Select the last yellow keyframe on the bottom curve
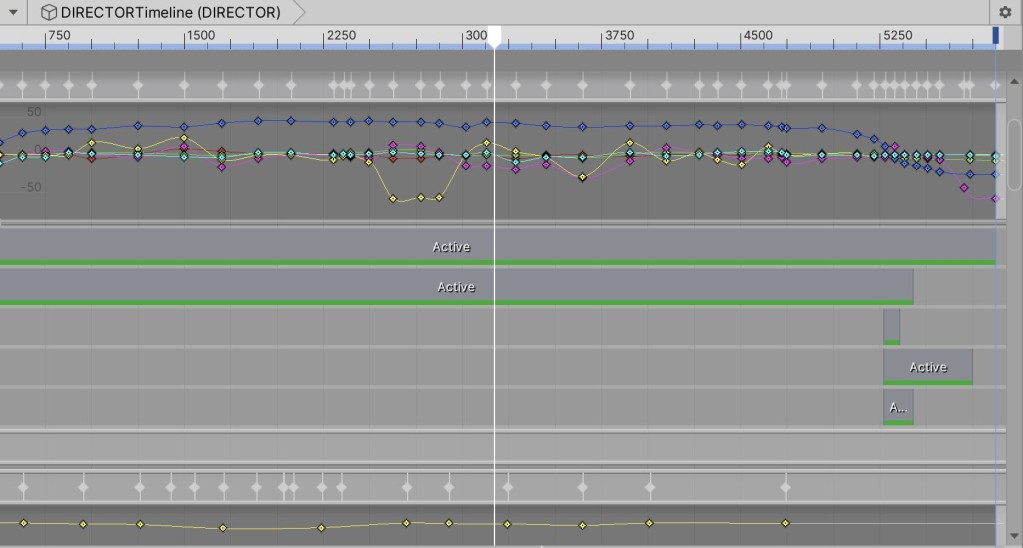The height and width of the screenshot is (548, 1023). coord(785,523)
